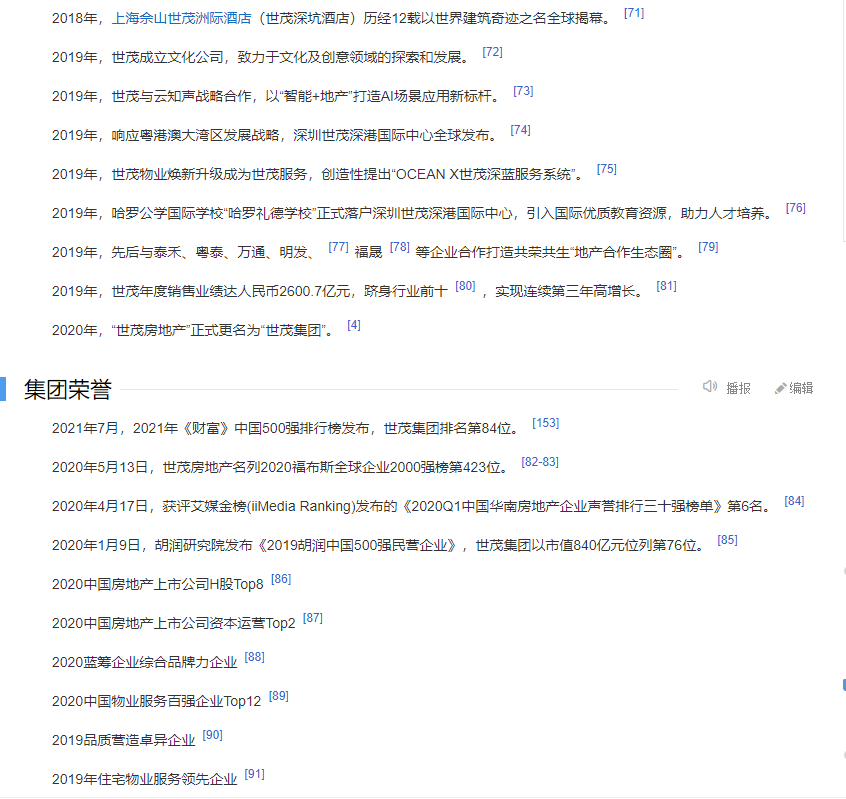
Task: Click the text 世茂房地产 正式更名为 世茂集团
Action: tap(222, 330)
